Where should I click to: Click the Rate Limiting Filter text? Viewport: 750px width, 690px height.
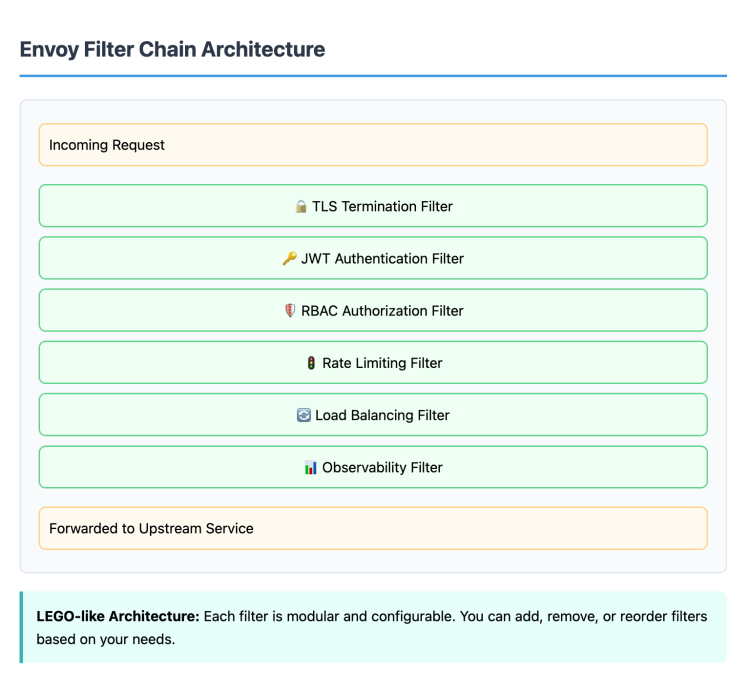coord(382,363)
